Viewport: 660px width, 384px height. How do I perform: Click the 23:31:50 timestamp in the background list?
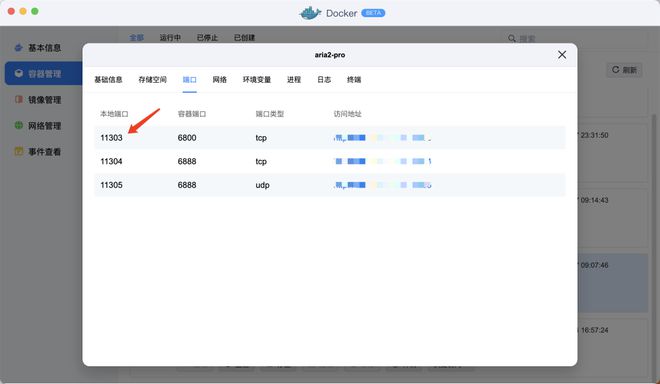tap(594, 135)
